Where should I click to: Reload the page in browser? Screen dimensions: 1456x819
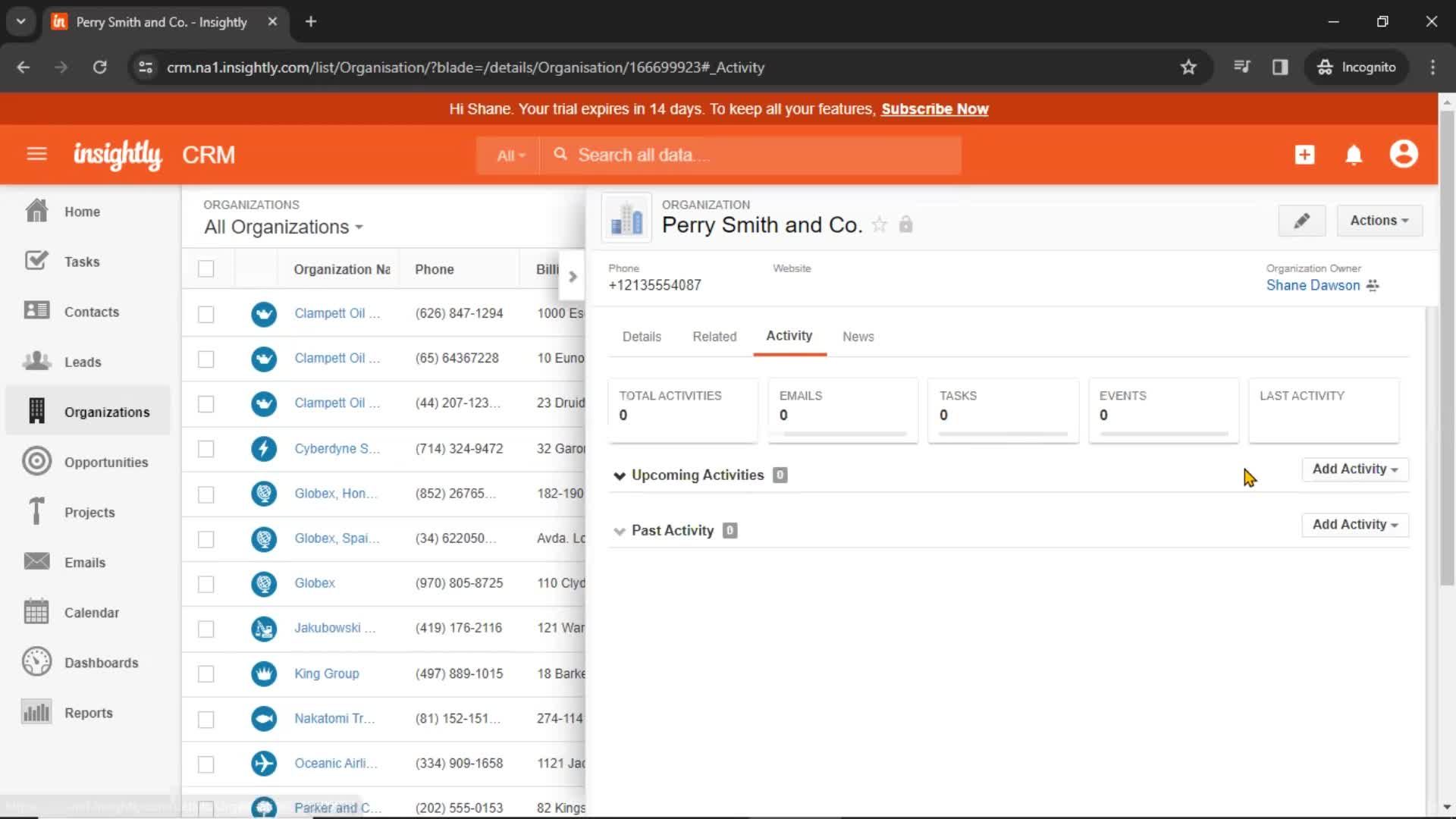(x=99, y=67)
